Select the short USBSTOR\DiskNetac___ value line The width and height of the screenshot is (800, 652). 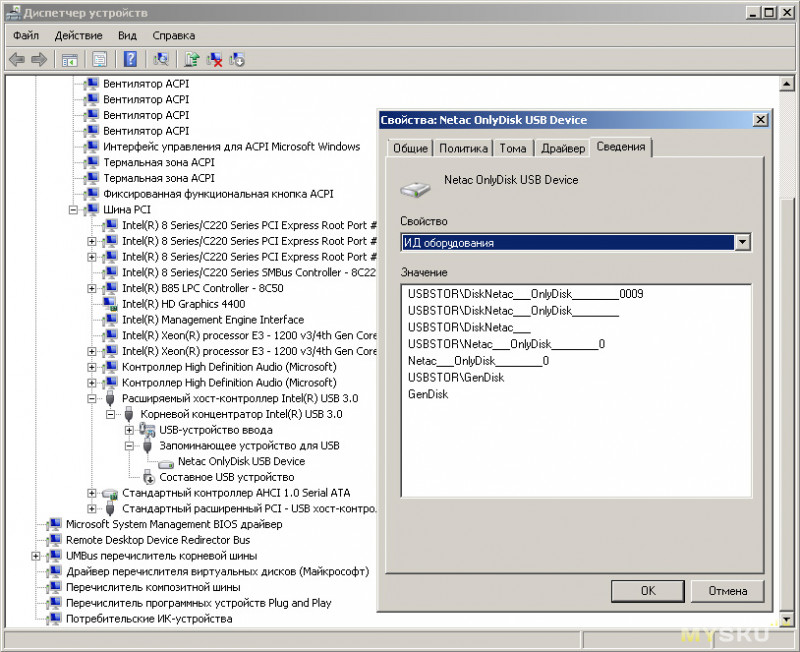click(x=469, y=327)
